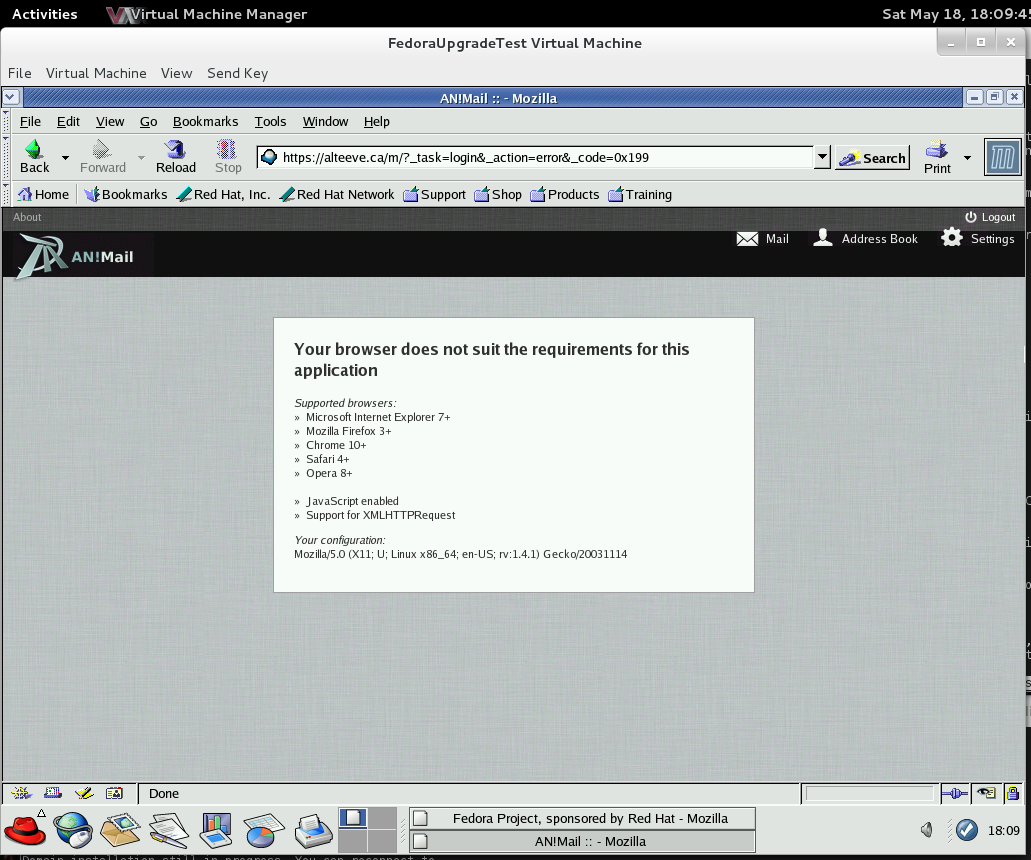Open the Products bookmark folder
The image size is (1031, 860).
[565, 195]
